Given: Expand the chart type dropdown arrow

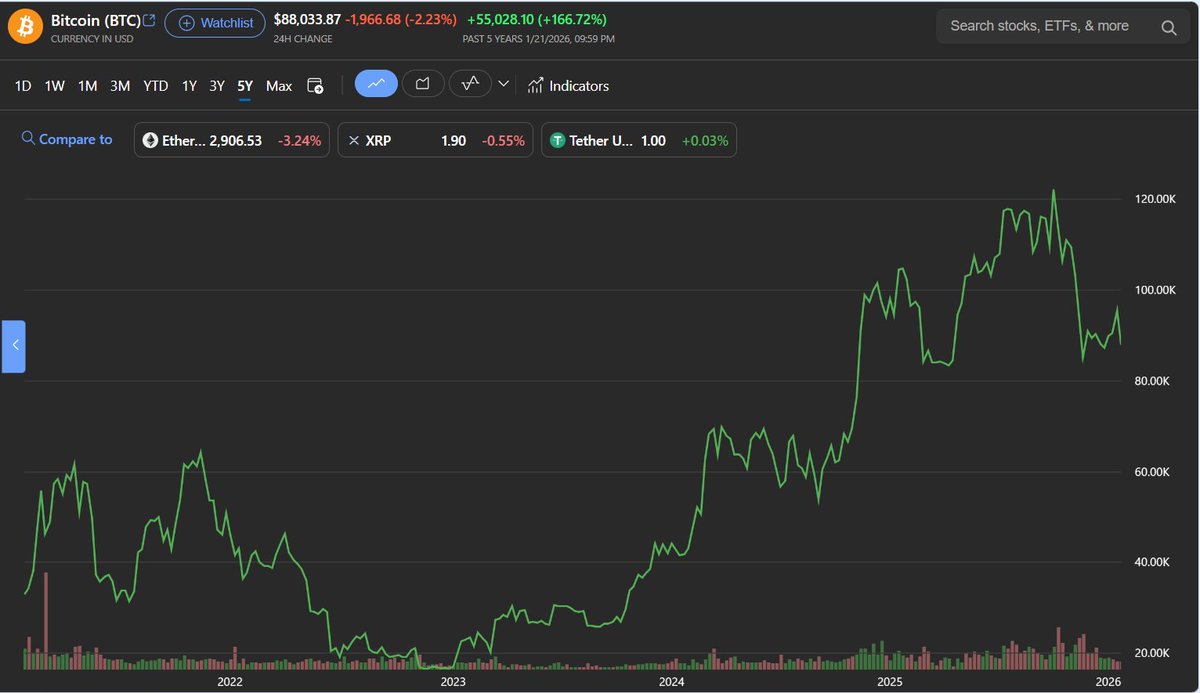Looking at the screenshot, I should [504, 84].
